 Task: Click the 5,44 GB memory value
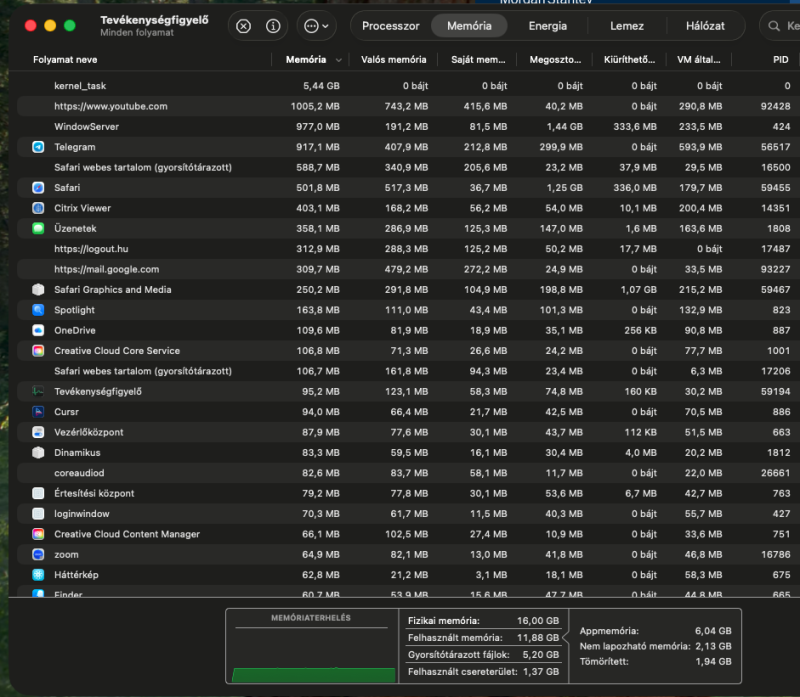(x=321, y=86)
